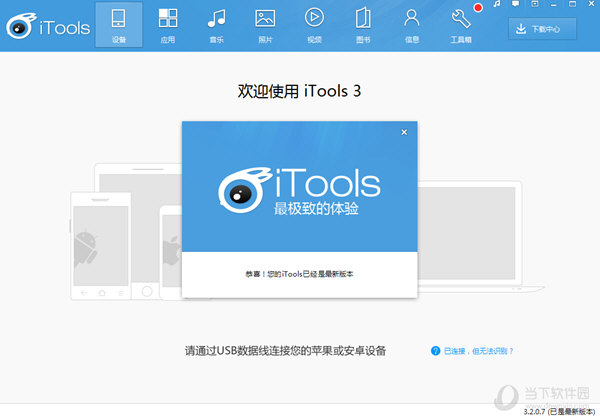Screen dimensions: 600x419
Task: Click the iTools logo in header
Action: 48,26
